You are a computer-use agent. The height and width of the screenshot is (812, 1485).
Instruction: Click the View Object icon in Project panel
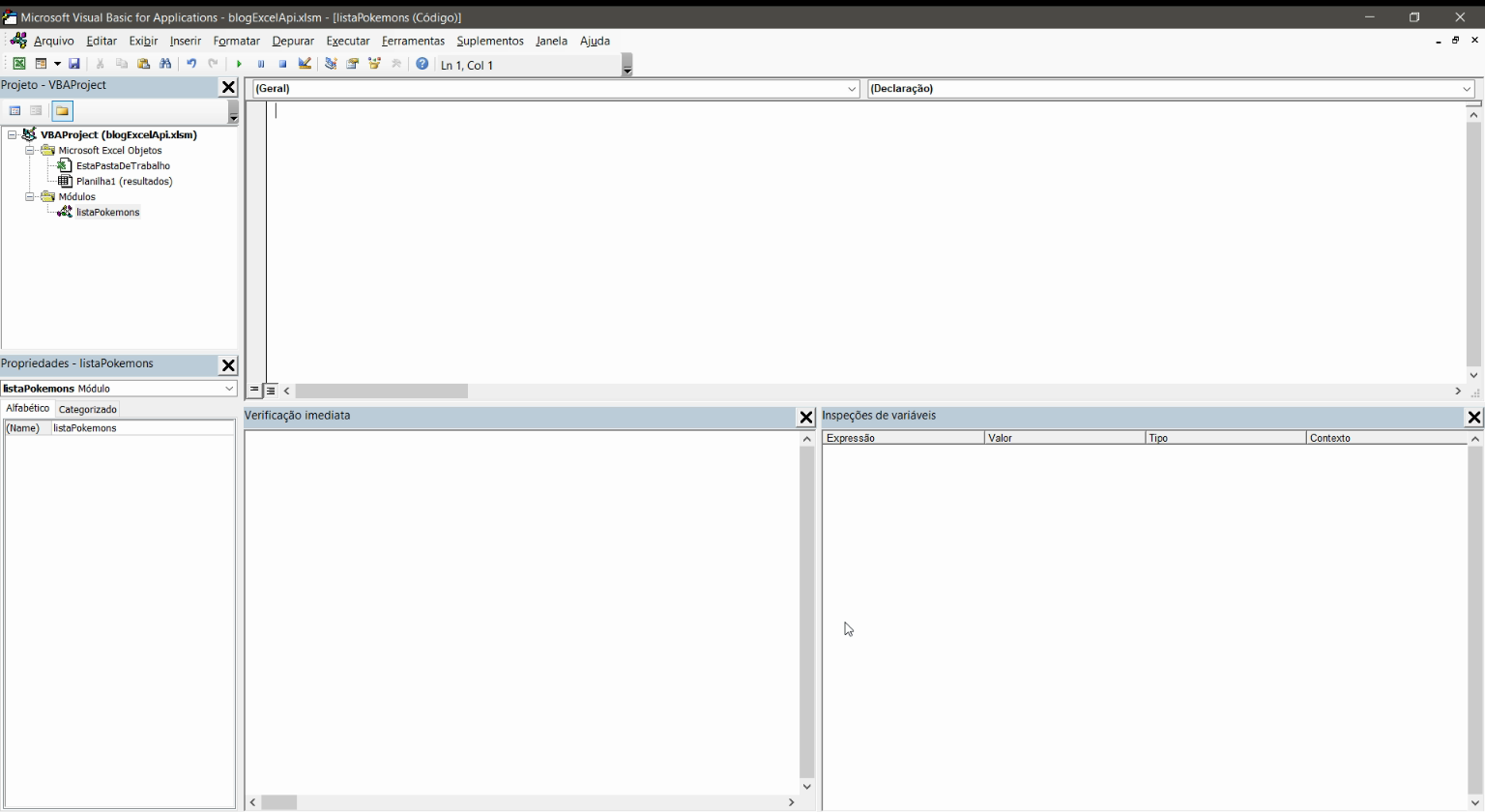[36, 111]
